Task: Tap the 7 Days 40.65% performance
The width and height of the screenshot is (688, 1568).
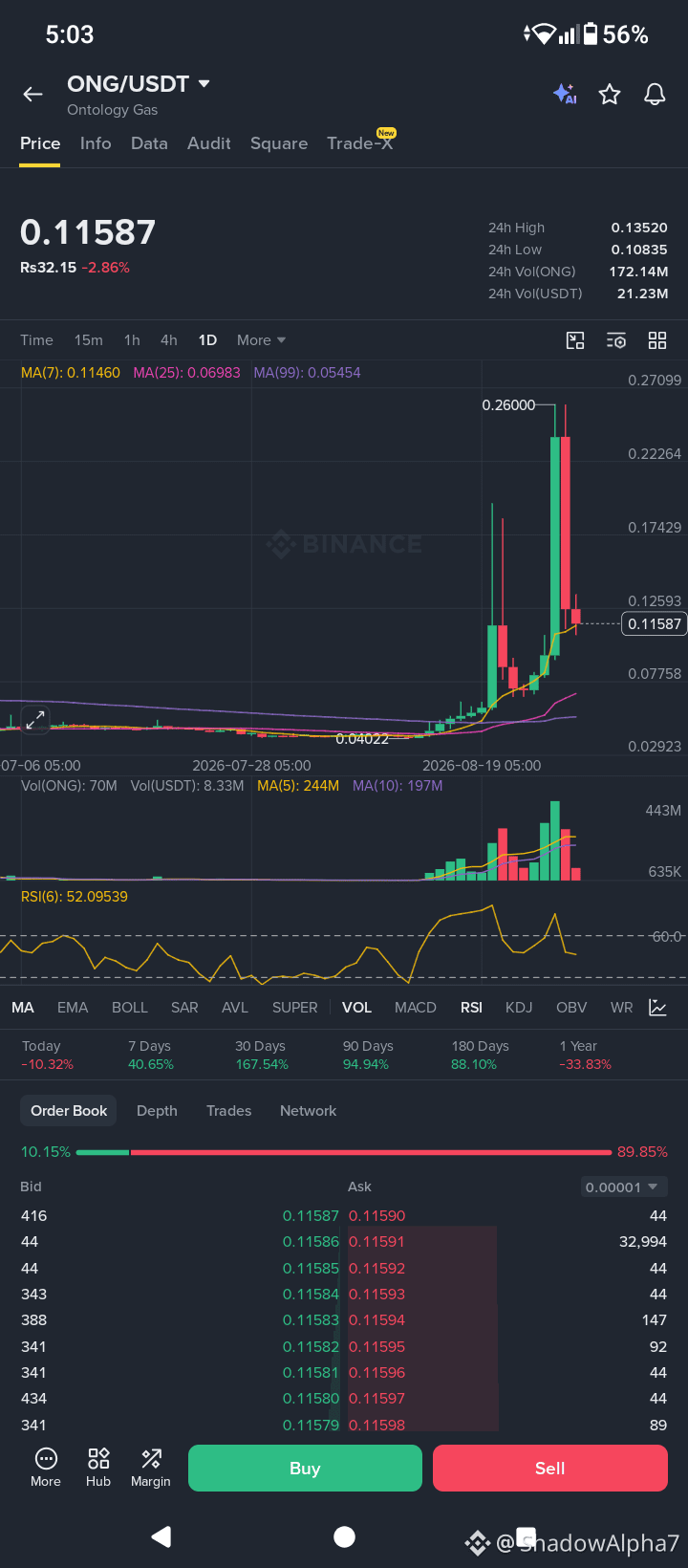Action: [x=151, y=1056]
